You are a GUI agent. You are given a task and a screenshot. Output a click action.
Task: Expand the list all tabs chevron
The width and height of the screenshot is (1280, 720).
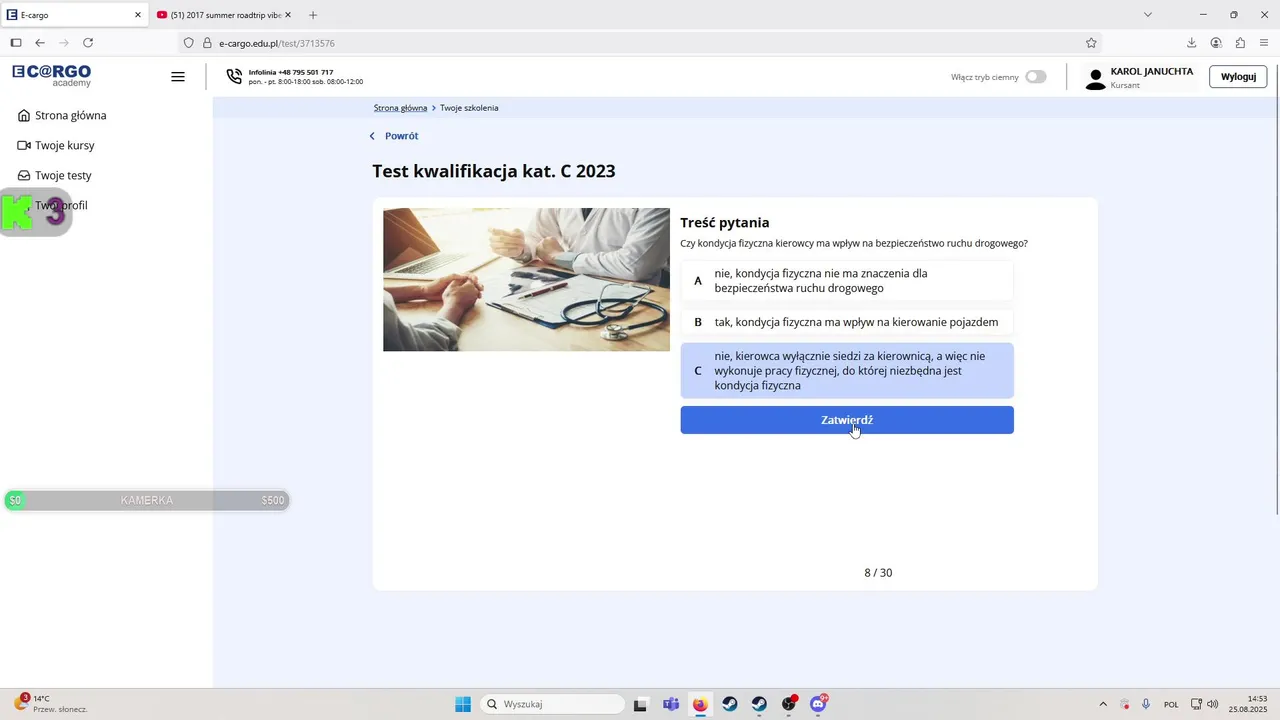click(1148, 15)
